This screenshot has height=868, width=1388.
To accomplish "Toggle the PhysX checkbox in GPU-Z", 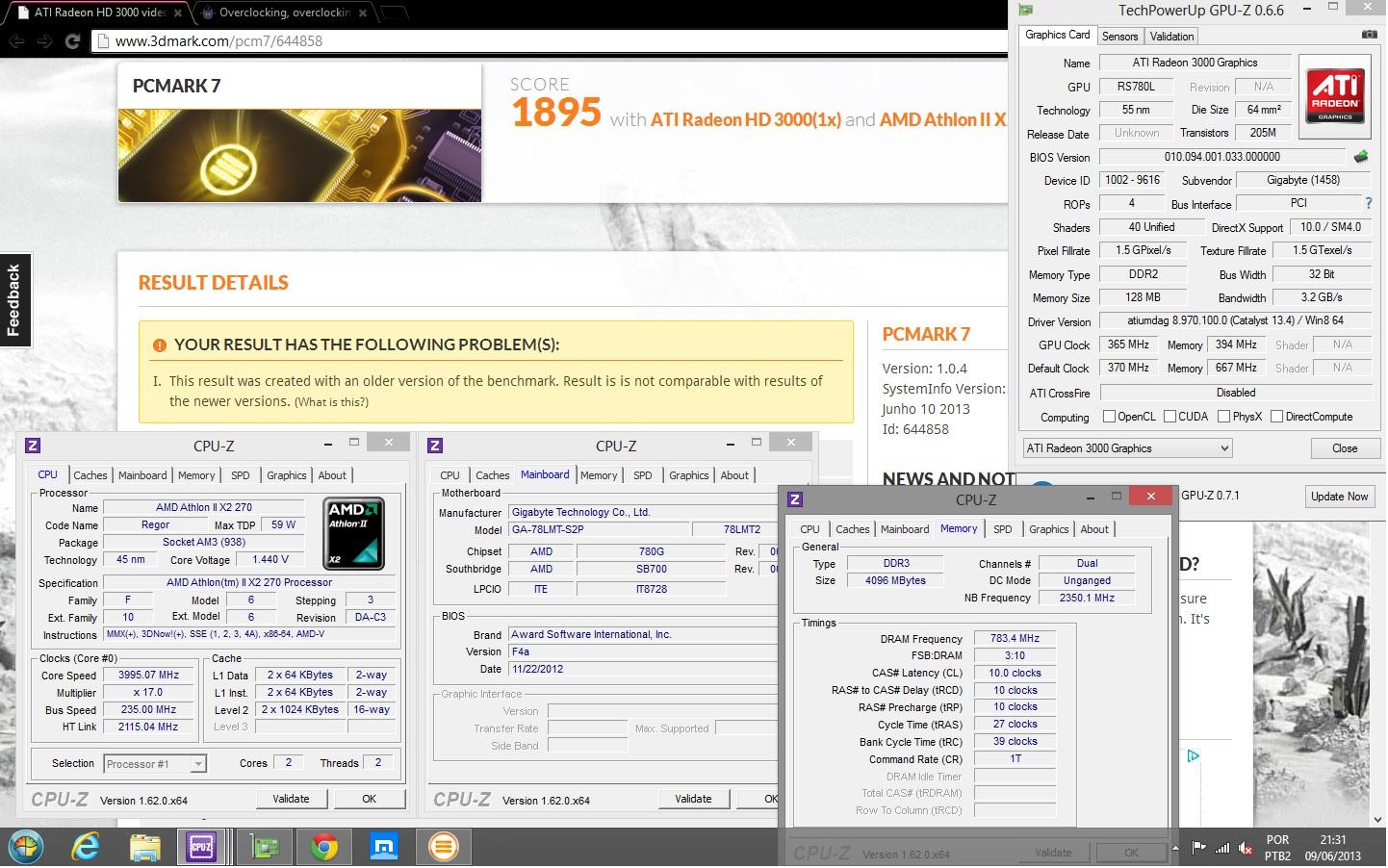I will point(1223,417).
